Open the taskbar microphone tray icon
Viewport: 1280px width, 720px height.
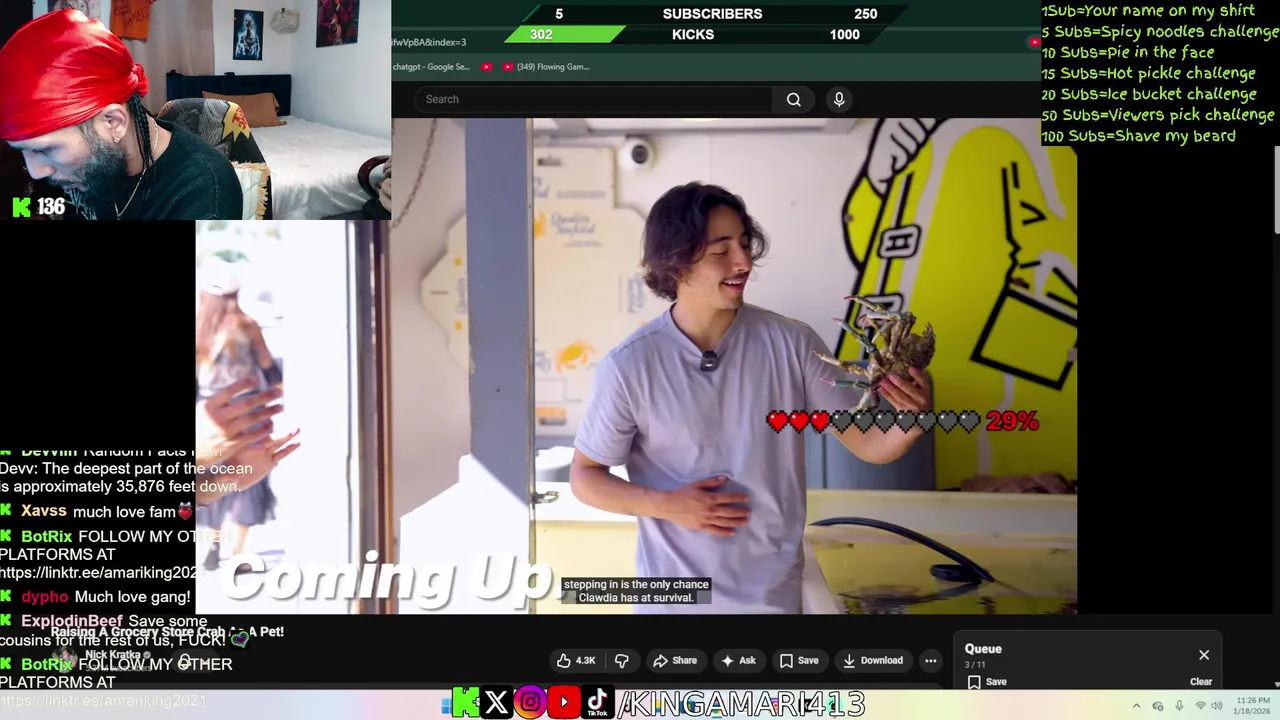pyautogui.click(x=1179, y=706)
